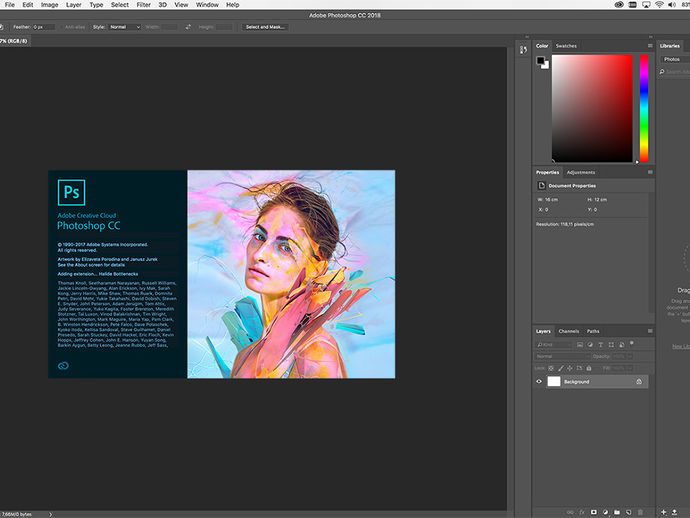Open the Image menu
This screenshot has height=518, width=690.
(x=49, y=5)
